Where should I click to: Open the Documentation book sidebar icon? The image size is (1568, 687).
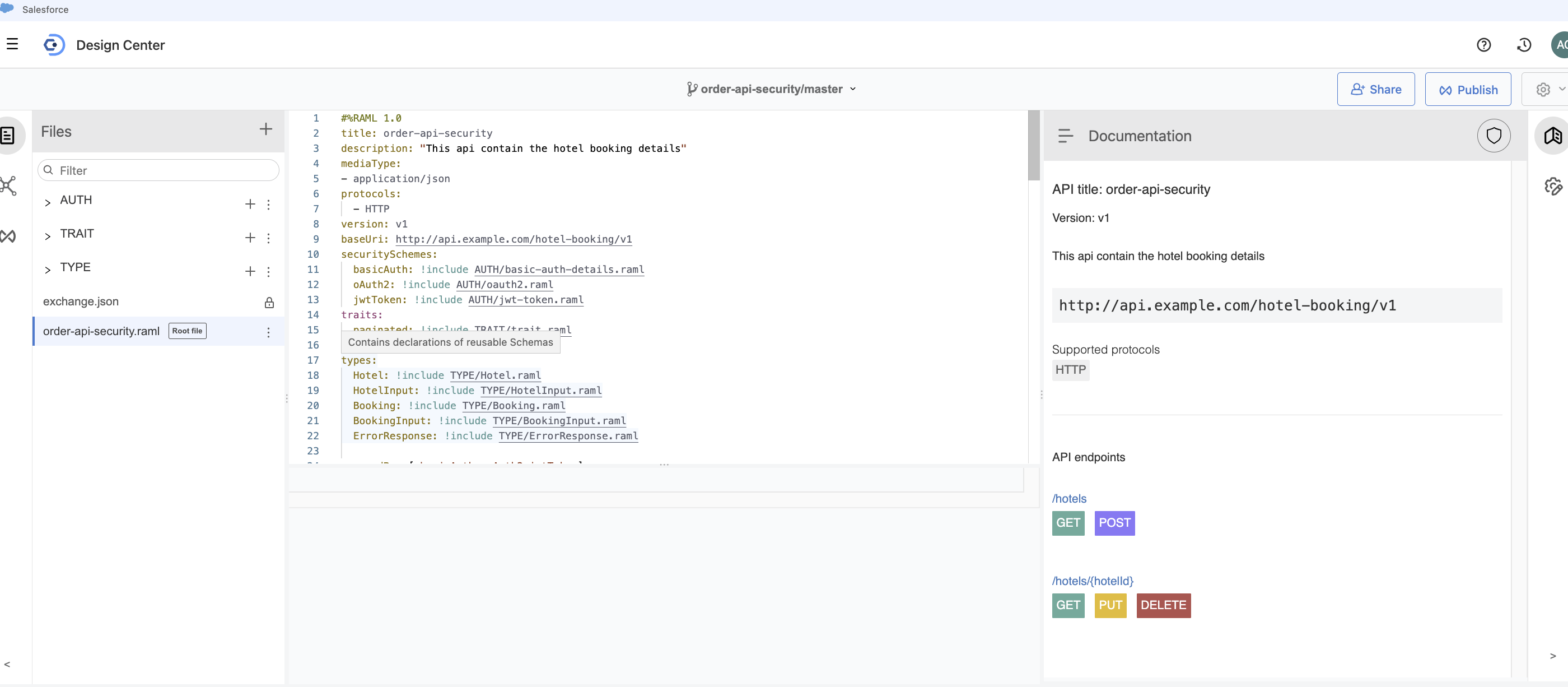tap(1553, 135)
